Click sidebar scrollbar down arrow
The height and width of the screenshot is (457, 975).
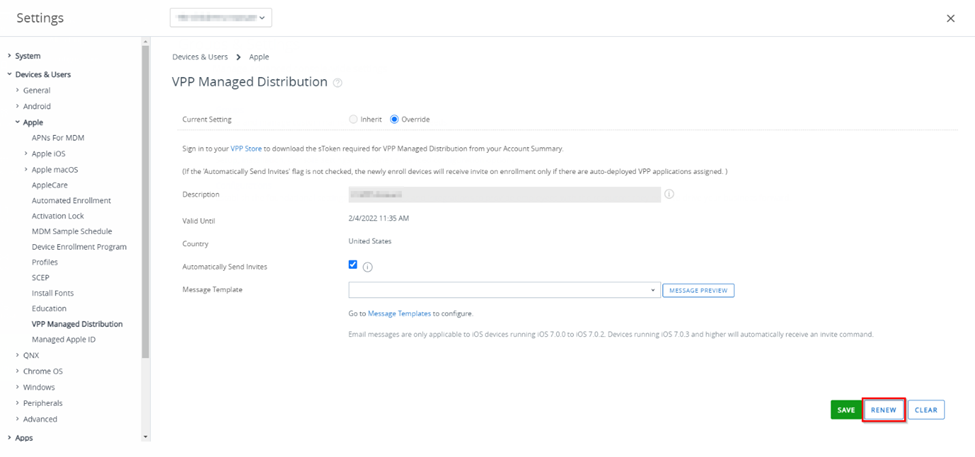click(146, 437)
